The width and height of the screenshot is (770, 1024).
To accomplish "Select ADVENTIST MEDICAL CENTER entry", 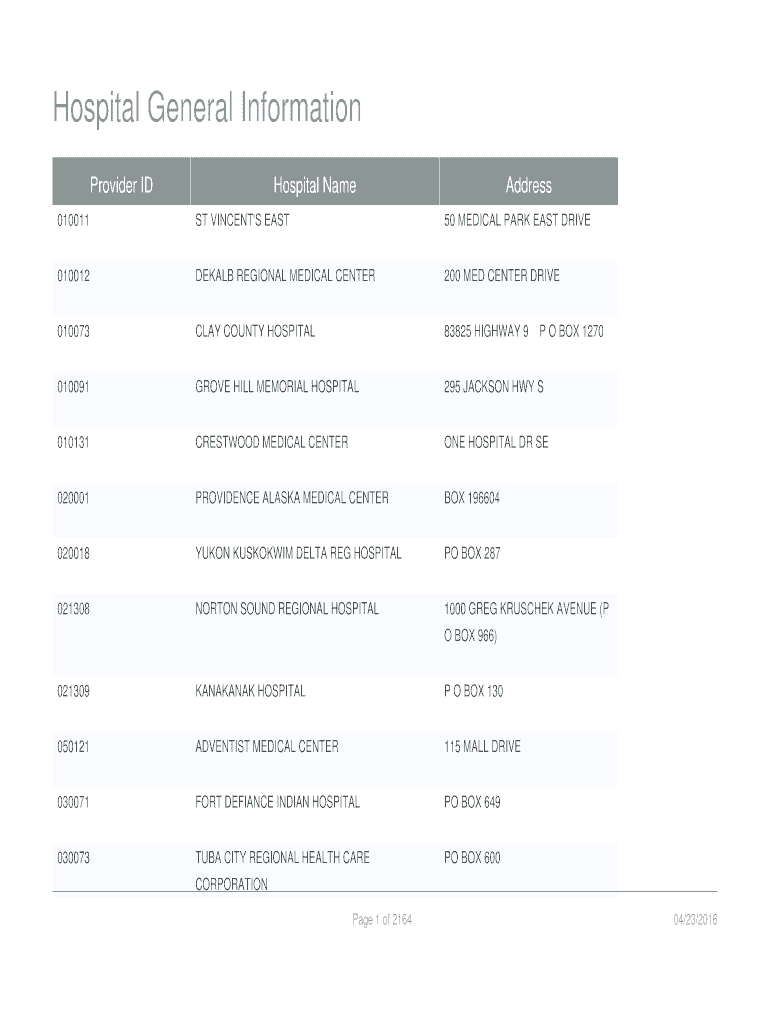I will pos(267,746).
